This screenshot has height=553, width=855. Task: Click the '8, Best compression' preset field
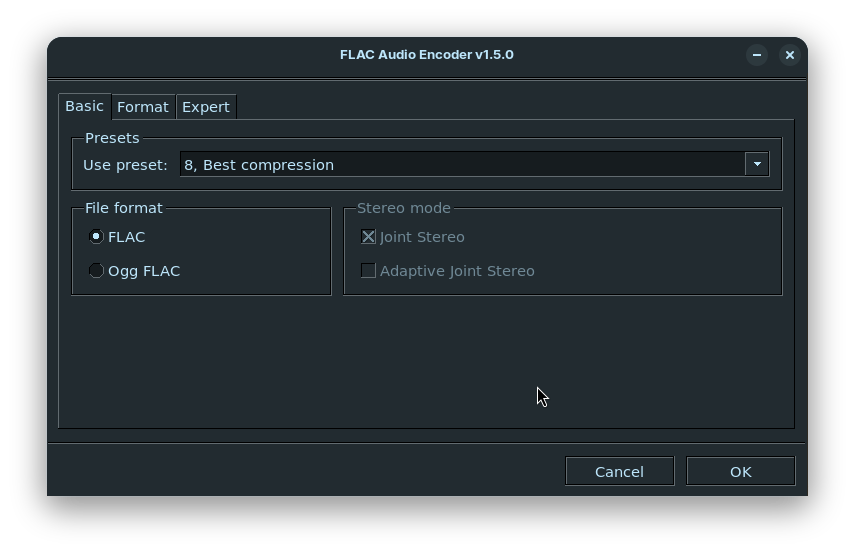[x=462, y=164]
